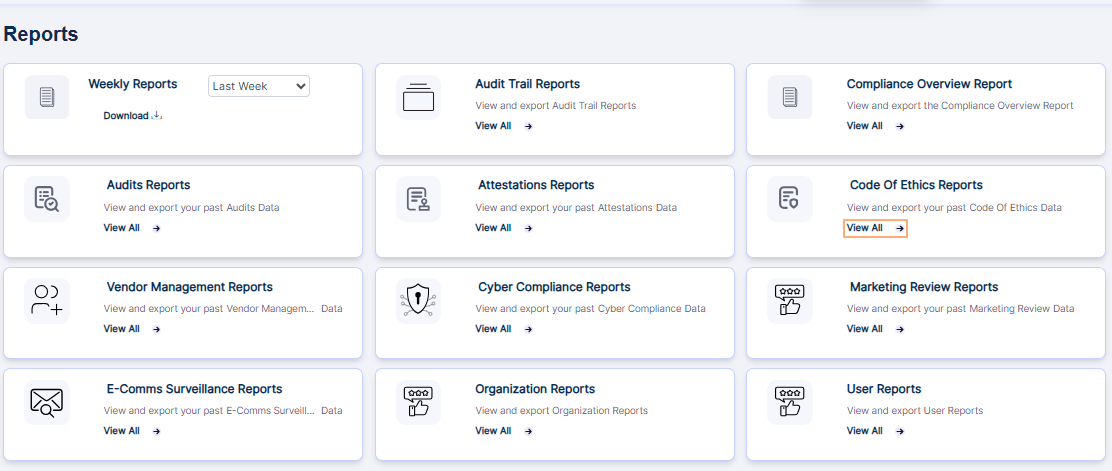Click the arrow next to Compliance Overview View All

pos(900,126)
